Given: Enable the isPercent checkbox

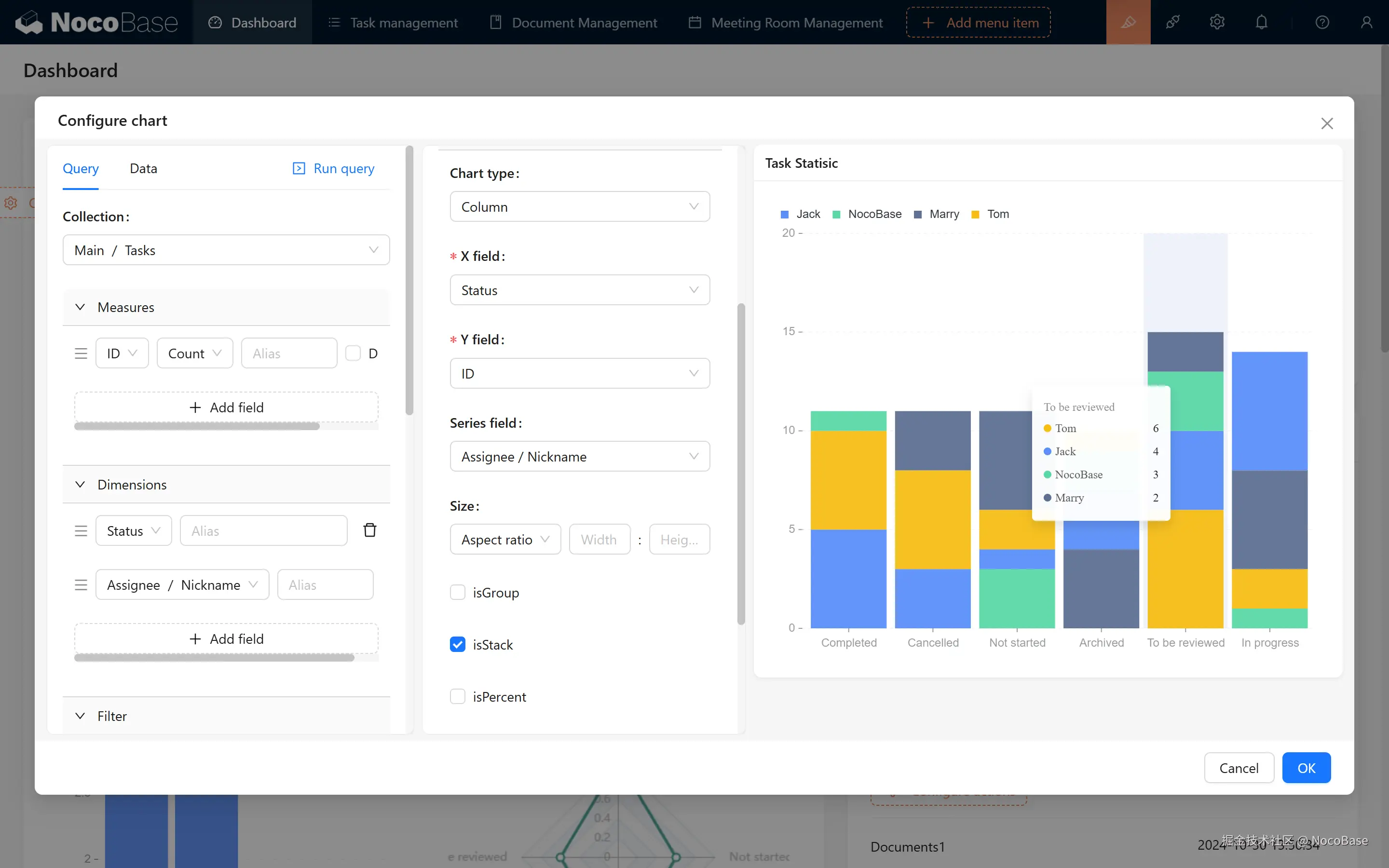Looking at the screenshot, I should click(x=457, y=696).
